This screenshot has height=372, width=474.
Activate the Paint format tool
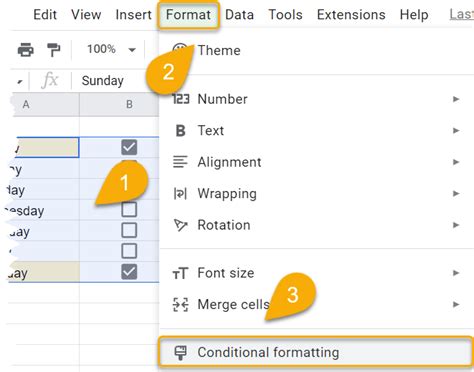[53, 50]
